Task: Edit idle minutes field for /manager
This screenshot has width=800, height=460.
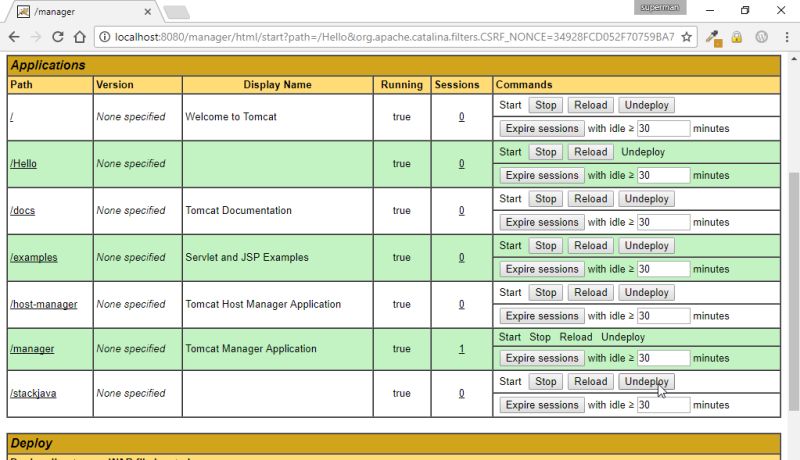Action: [663, 358]
